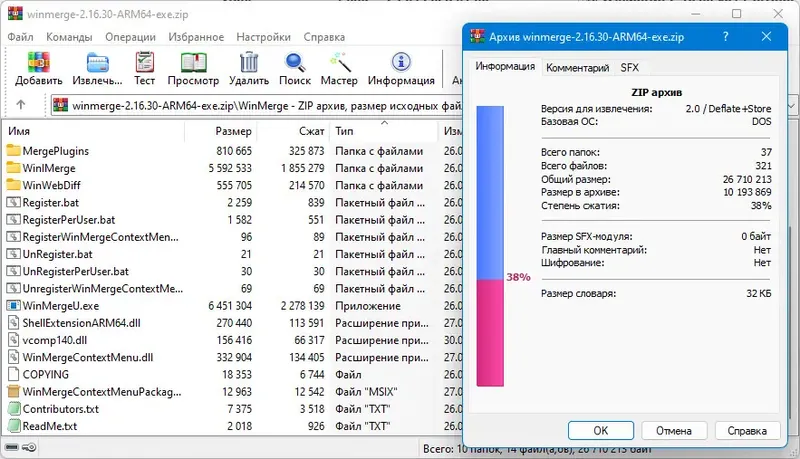Select the WinWebDiff folder icon
The image size is (800, 459).
coord(13,185)
